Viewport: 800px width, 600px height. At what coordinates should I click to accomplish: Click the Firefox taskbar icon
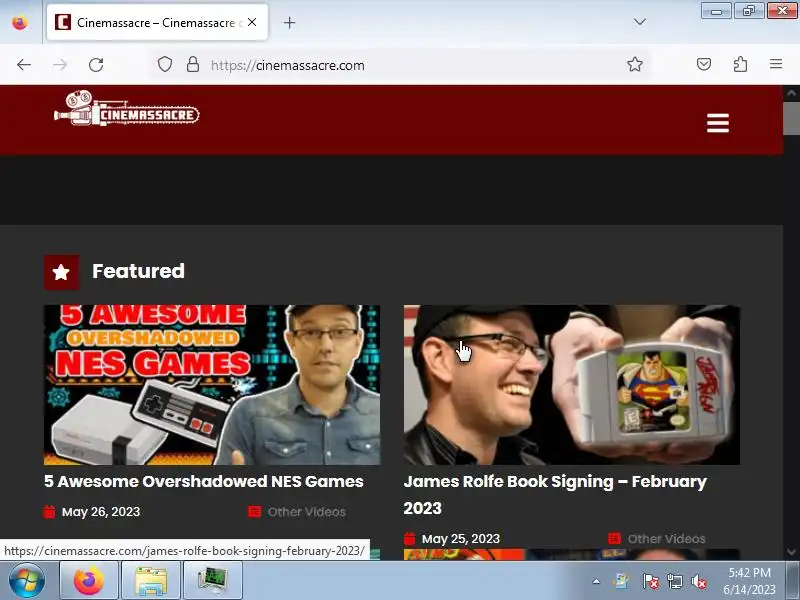(x=89, y=581)
